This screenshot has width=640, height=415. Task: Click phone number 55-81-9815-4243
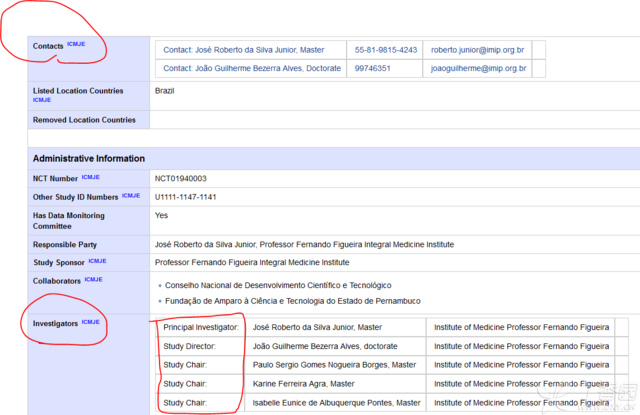tap(386, 50)
